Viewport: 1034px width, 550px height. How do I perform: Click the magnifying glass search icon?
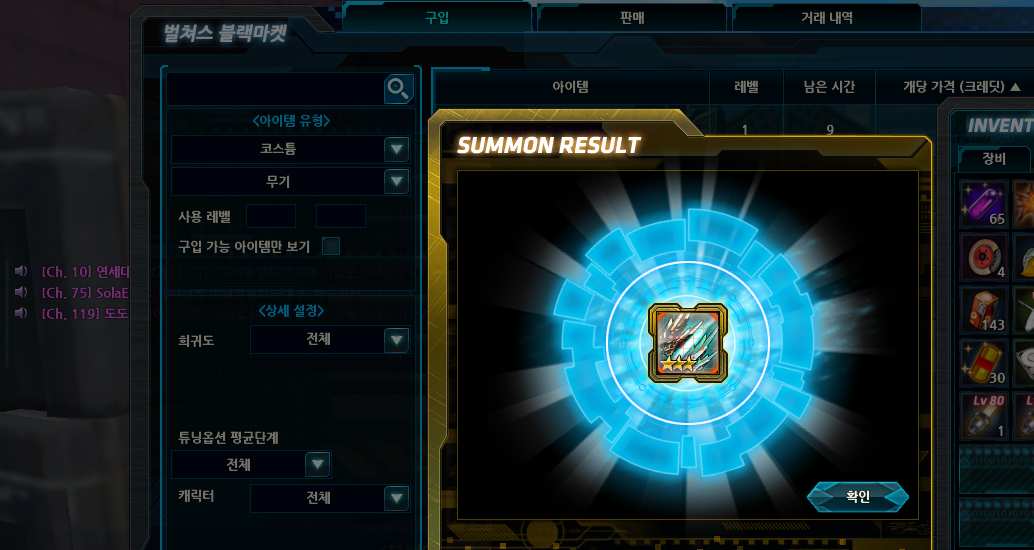pos(398,88)
